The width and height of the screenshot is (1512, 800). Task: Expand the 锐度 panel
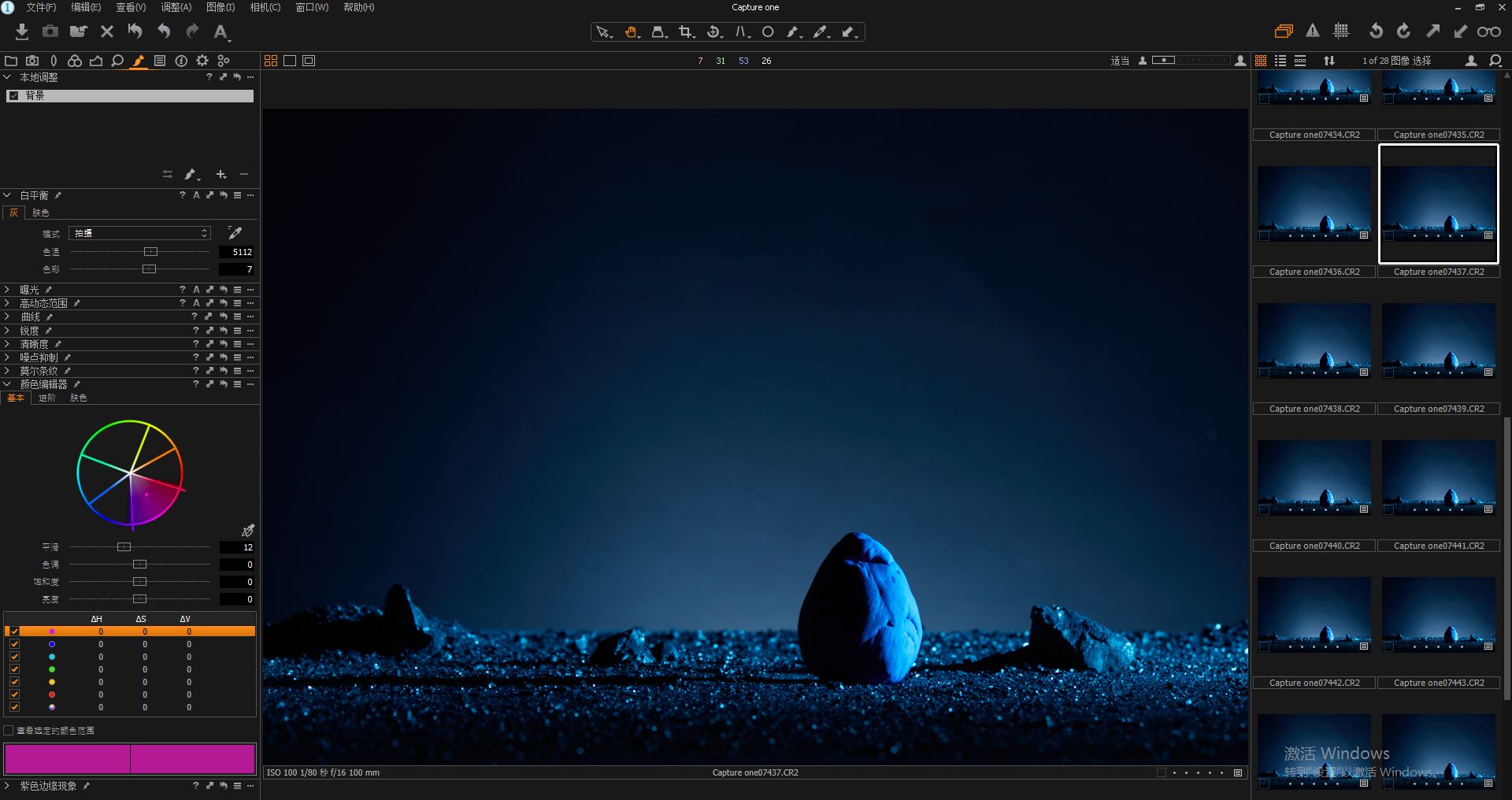coord(7,331)
